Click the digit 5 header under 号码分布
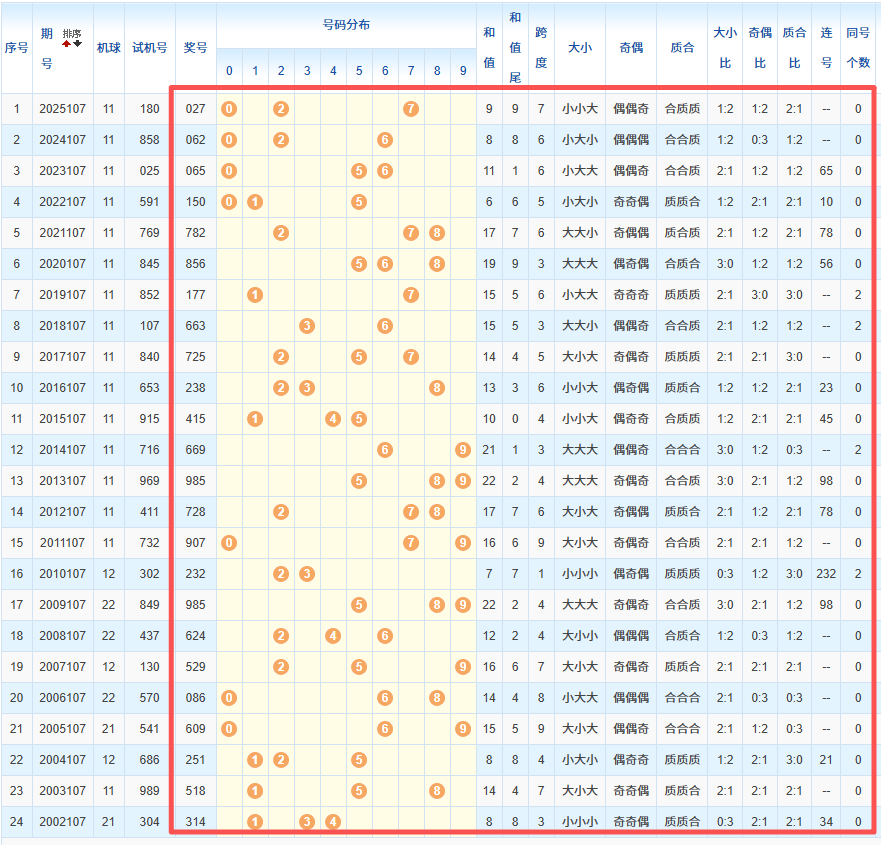Screen dimensions: 881x845 tap(359, 71)
